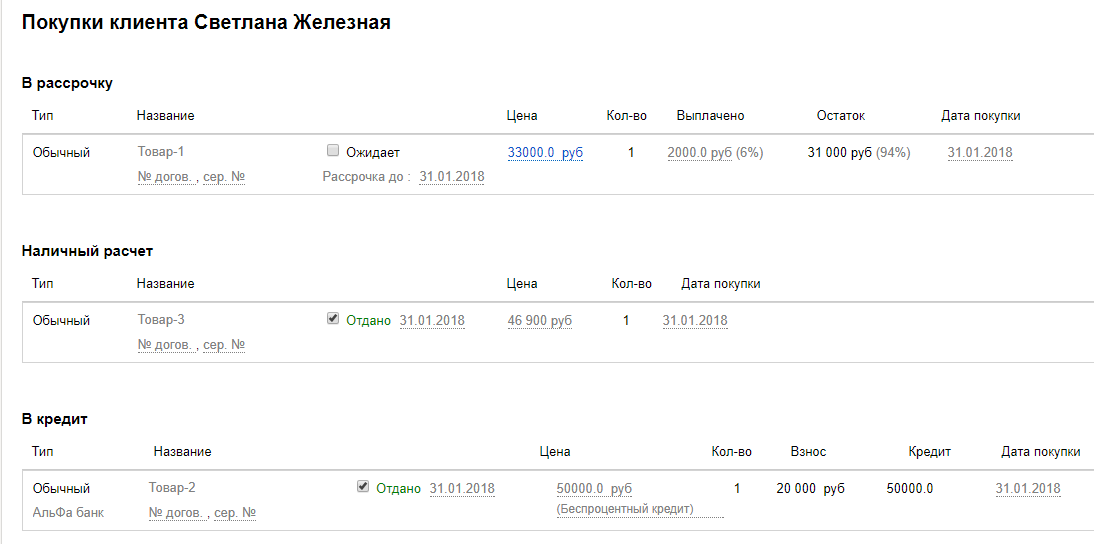The height and width of the screenshot is (544, 1094).
Task: Click the 33000.0 руб price link
Action: pos(545,153)
